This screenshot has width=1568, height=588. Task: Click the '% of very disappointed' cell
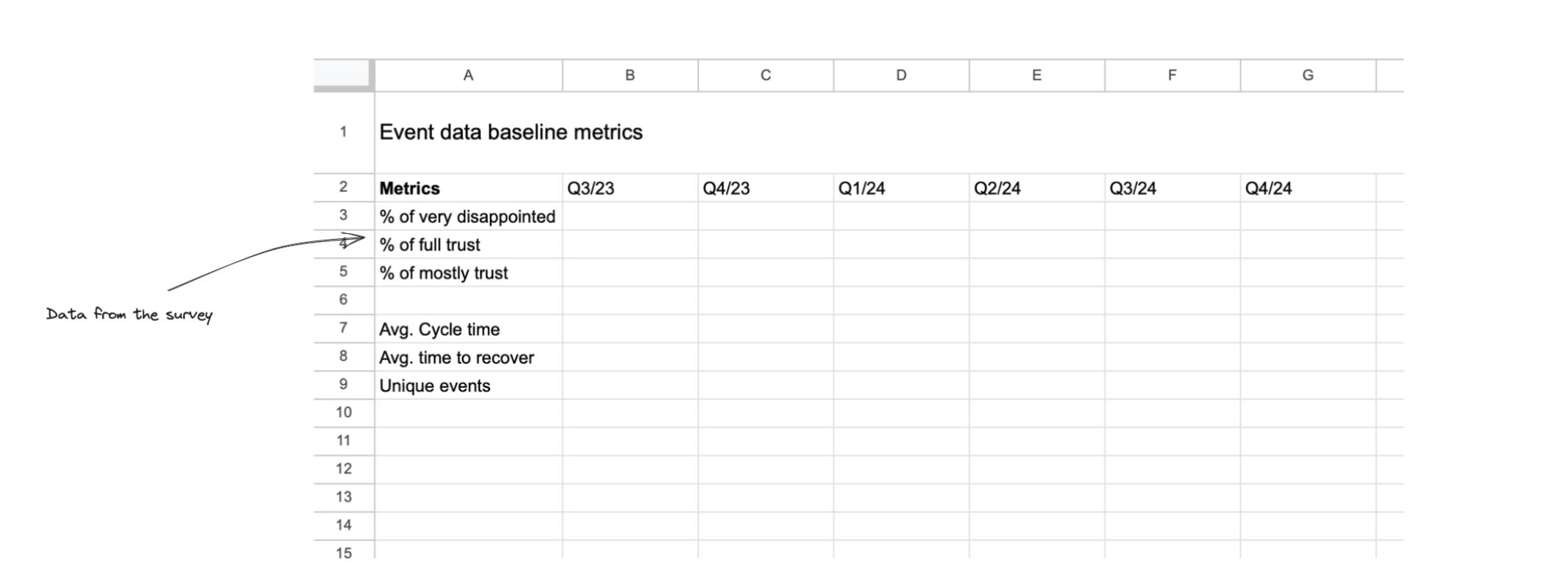[467, 216]
